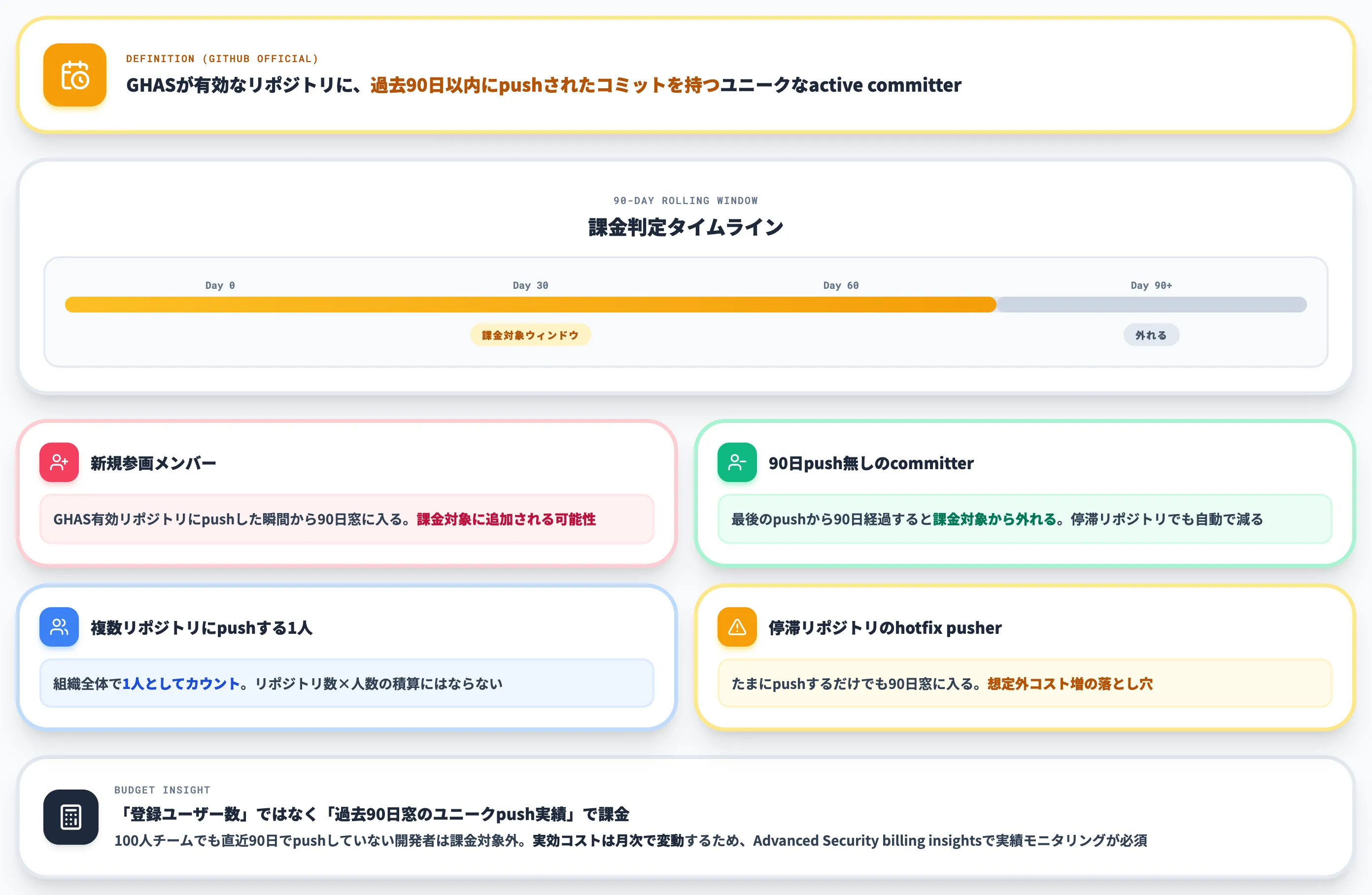This screenshot has height=895, width=1372.
Task: Click the 課金対象ウィンドウ pill label
Action: point(530,335)
